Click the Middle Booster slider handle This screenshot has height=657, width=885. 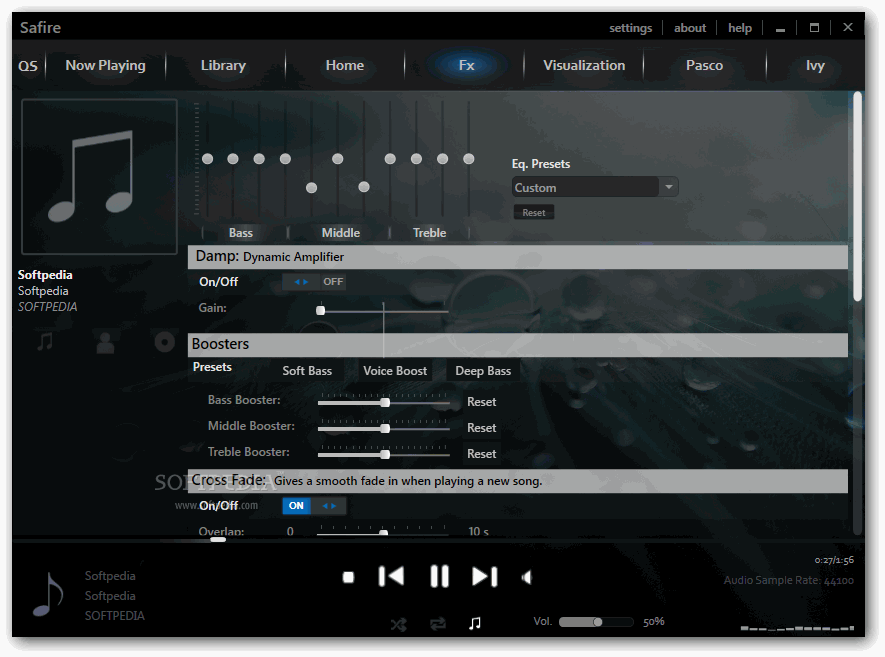pyautogui.click(x=385, y=428)
